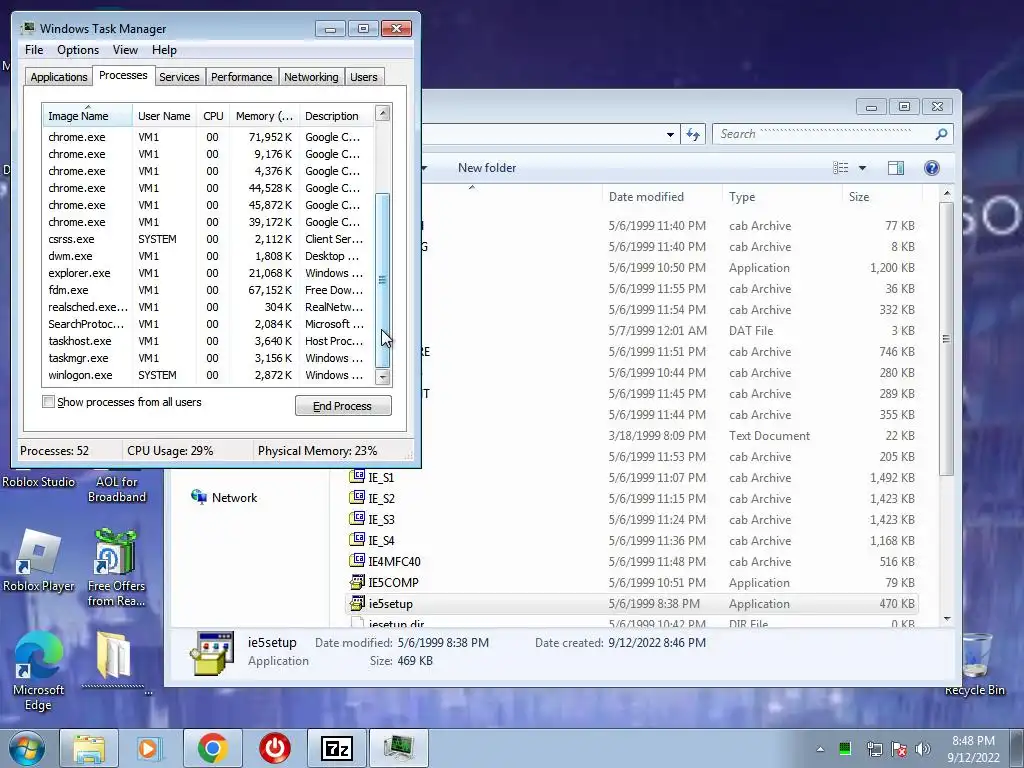Screen dimensions: 1024x768
Task: Open the view options dropdown arrow
Action: coord(862,168)
